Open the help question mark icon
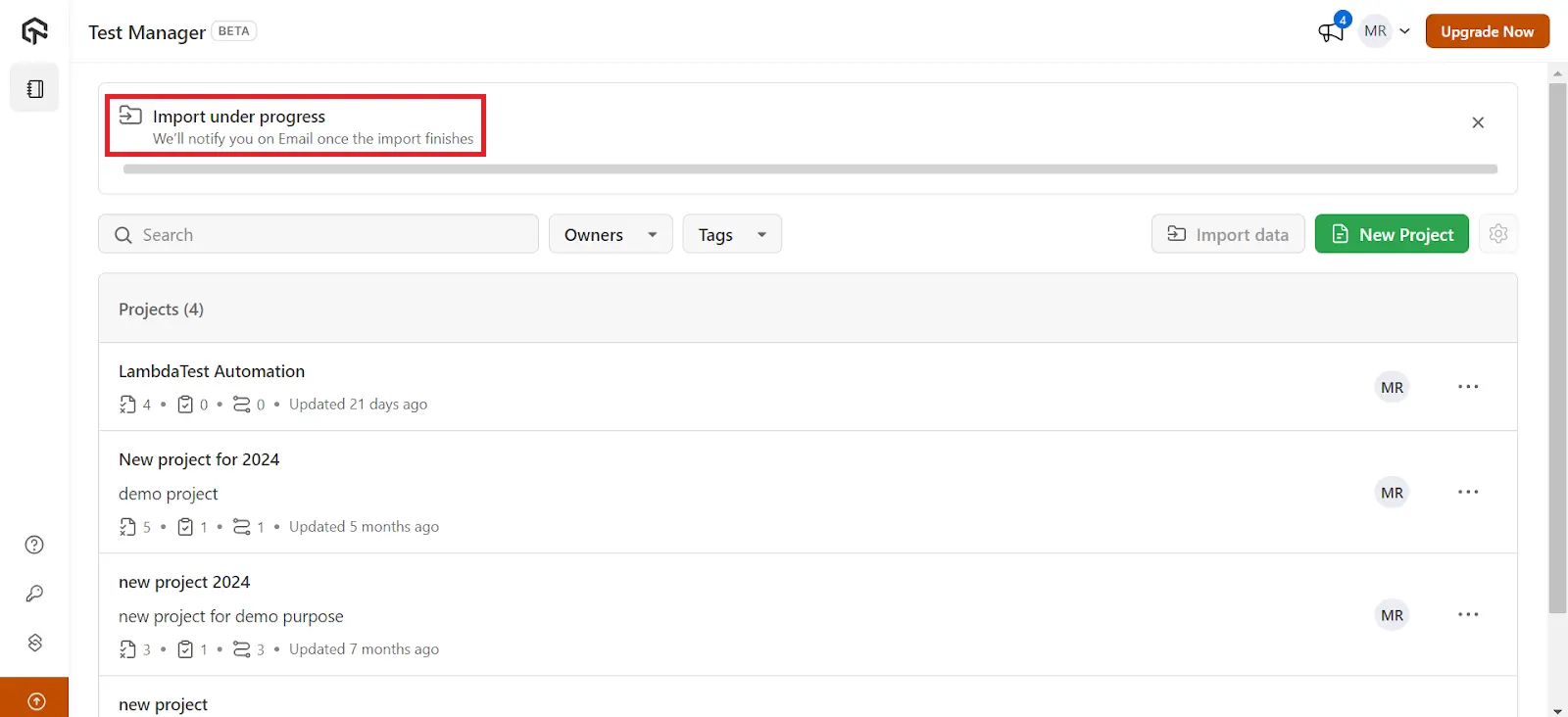This screenshot has width=1568, height=717. (34, 546)
